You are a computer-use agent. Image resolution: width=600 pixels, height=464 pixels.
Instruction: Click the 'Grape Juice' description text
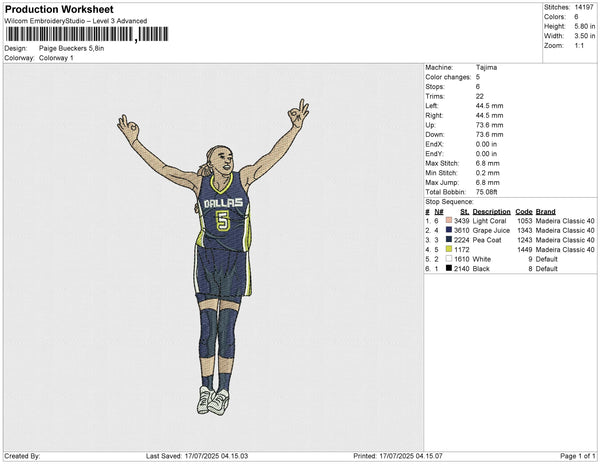[491, 230]
